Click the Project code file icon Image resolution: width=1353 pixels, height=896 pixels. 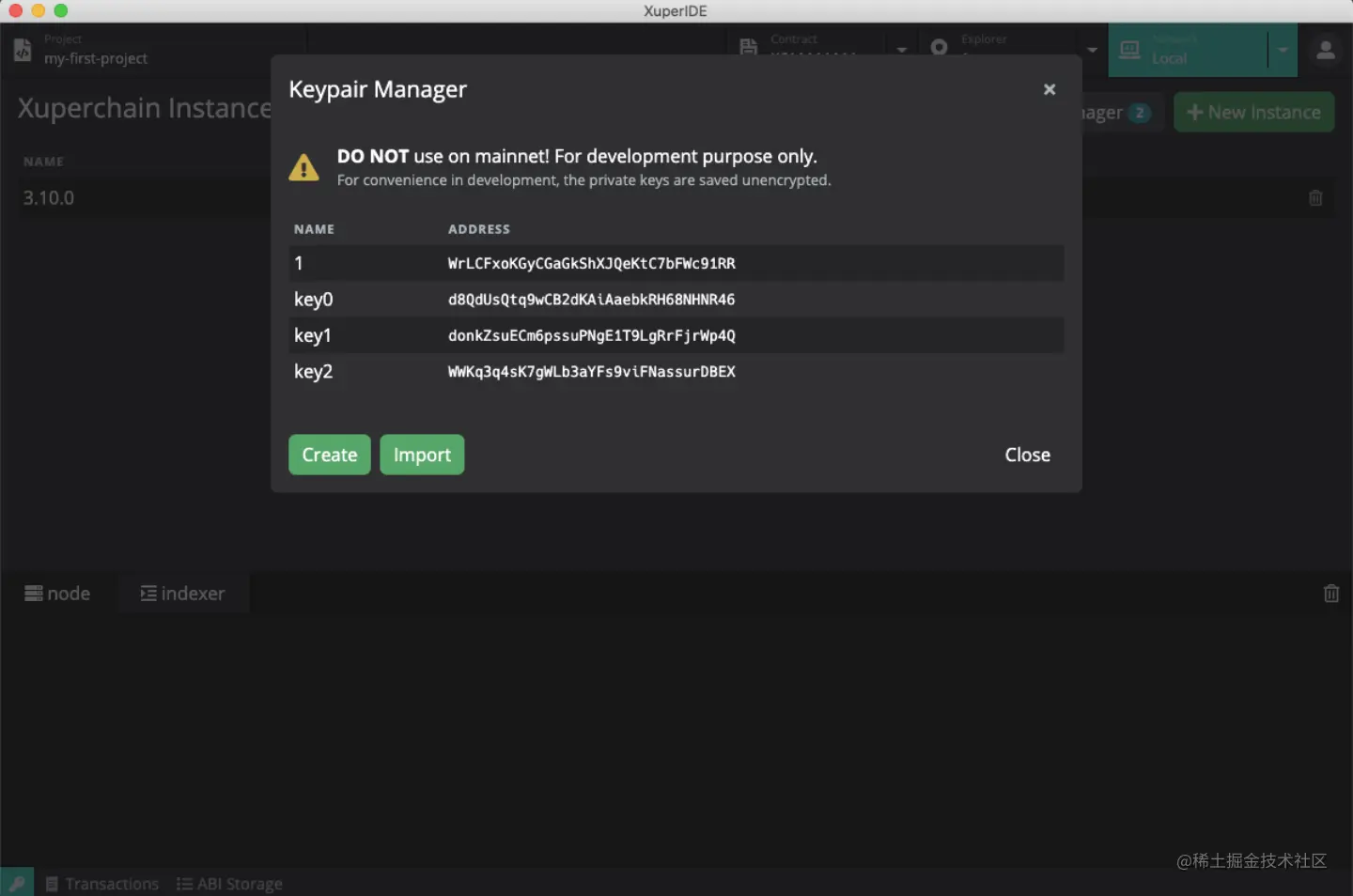23,50
